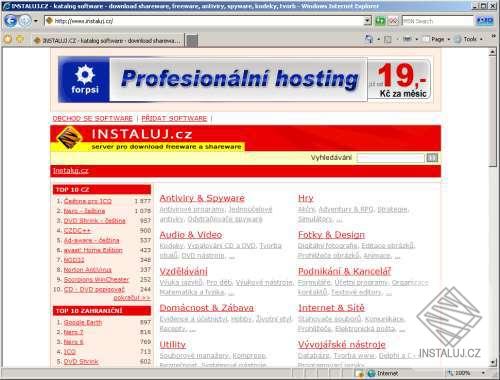
Task: Click the Vyhledávání search input field
Action: 390,158
